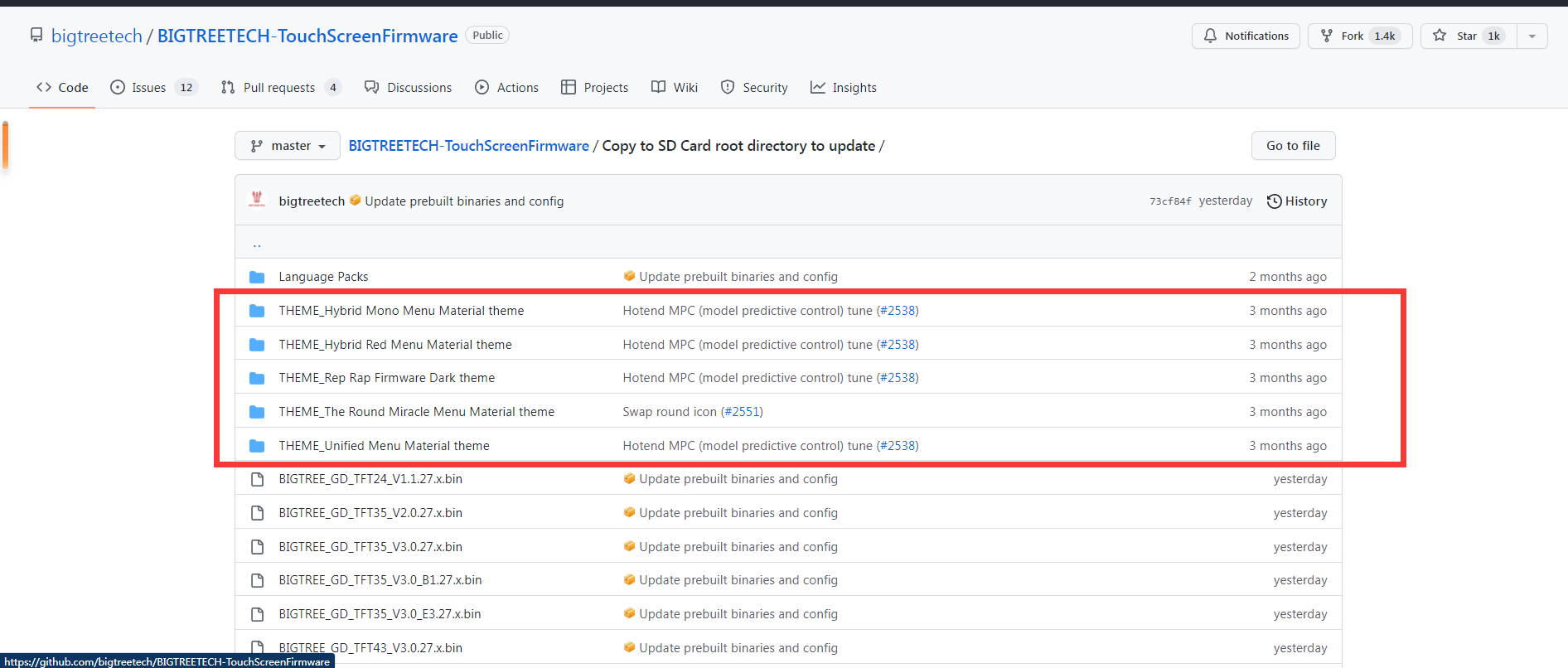
Task: Click the Notifications bell icon
Action: coord(1210,36)
